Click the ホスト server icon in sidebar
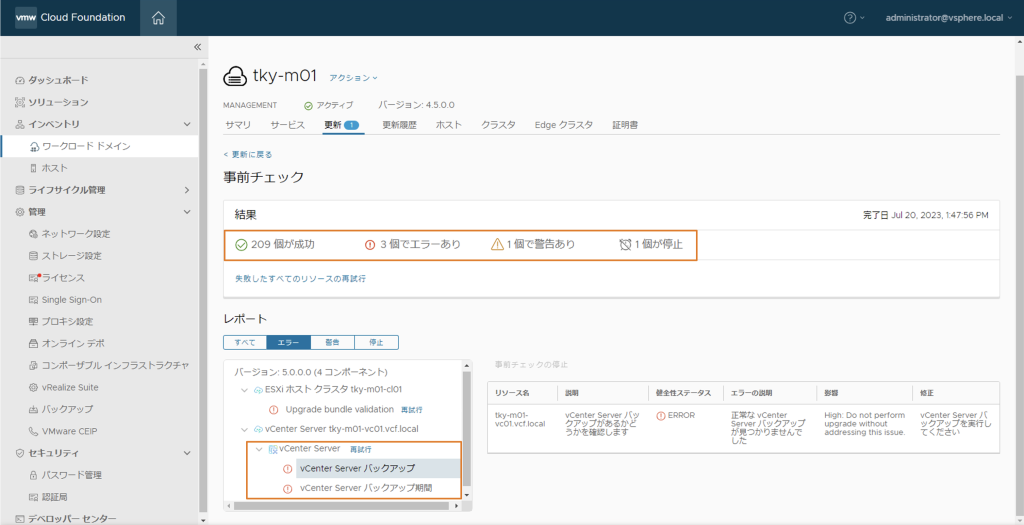1024x525 pixels. [x=33, y=168]
